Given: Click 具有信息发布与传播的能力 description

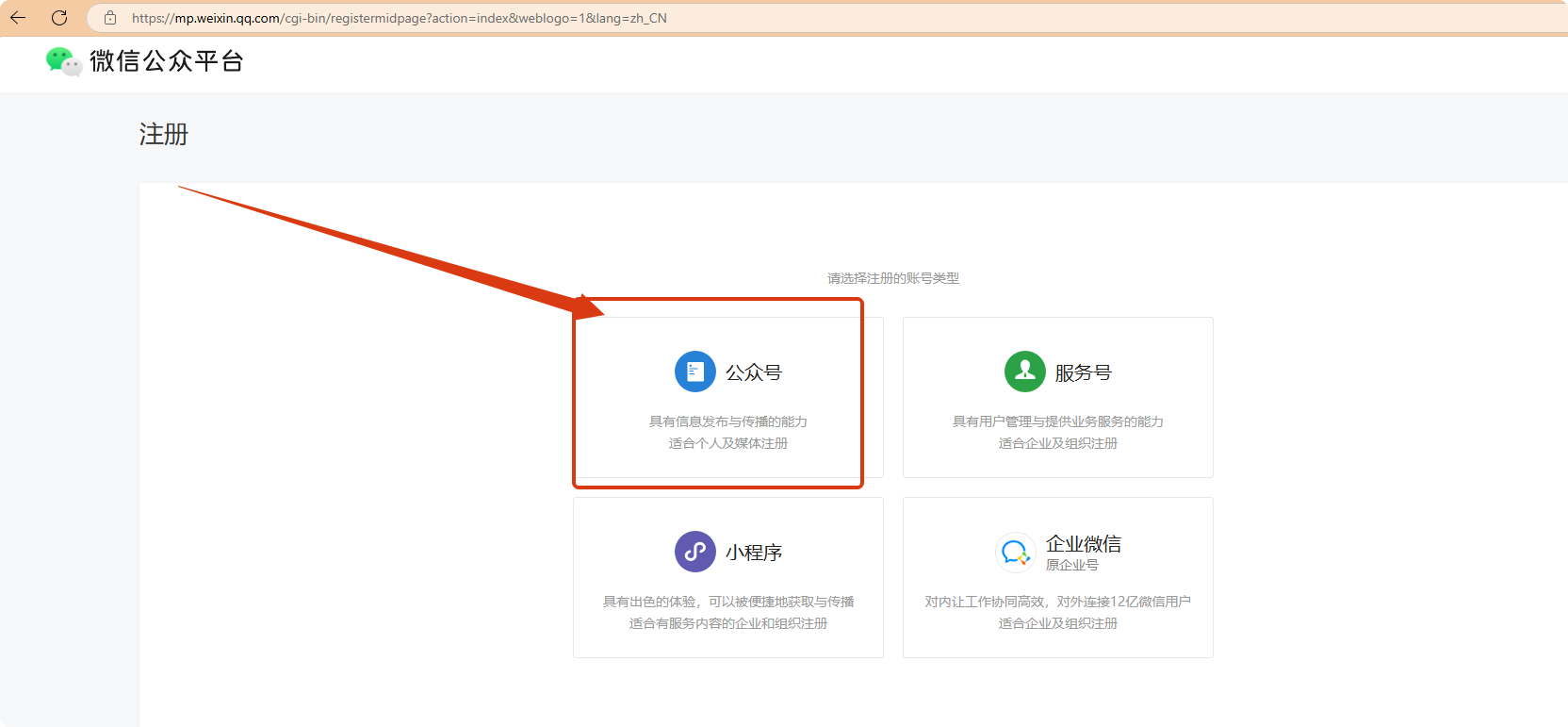Looking at the screenshot, I should [728, 421].
